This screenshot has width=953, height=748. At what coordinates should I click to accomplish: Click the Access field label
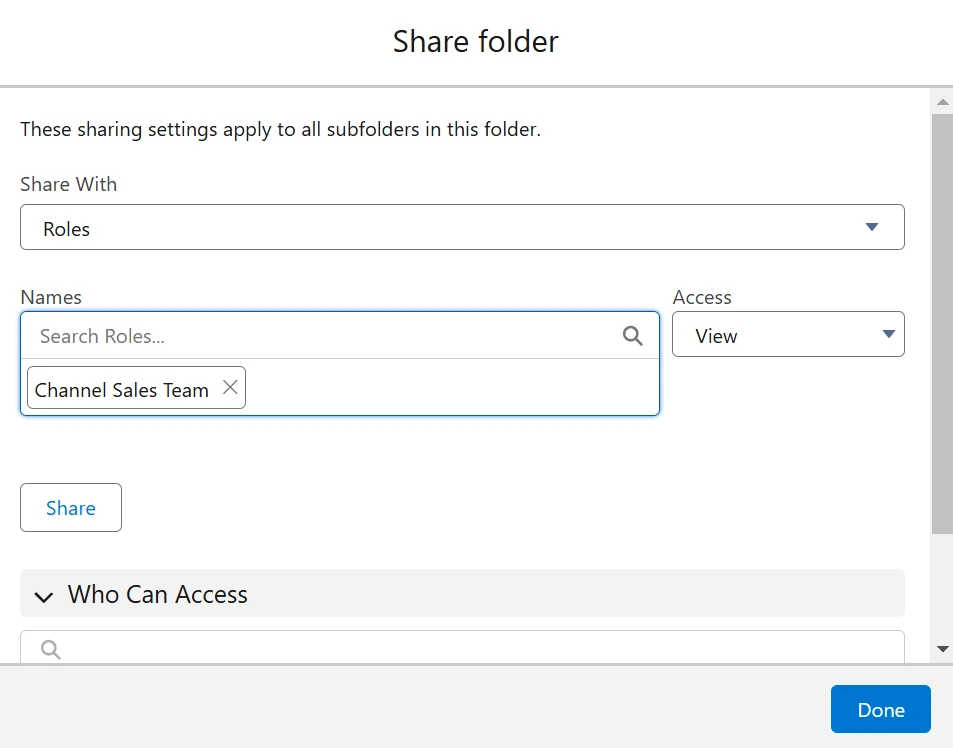click(702, 297)
